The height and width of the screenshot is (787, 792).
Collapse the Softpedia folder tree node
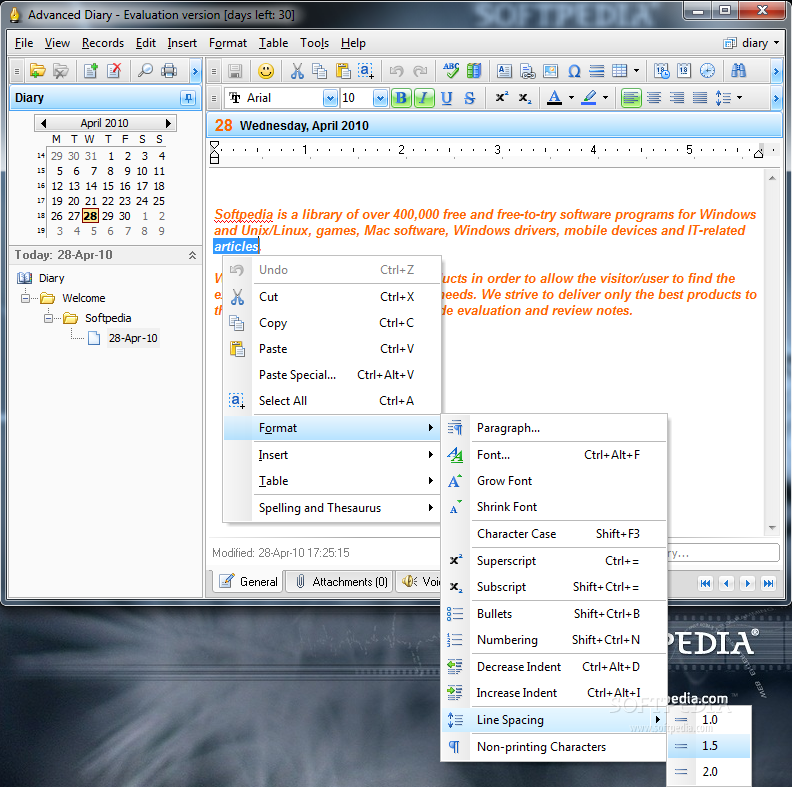[48, 318]
